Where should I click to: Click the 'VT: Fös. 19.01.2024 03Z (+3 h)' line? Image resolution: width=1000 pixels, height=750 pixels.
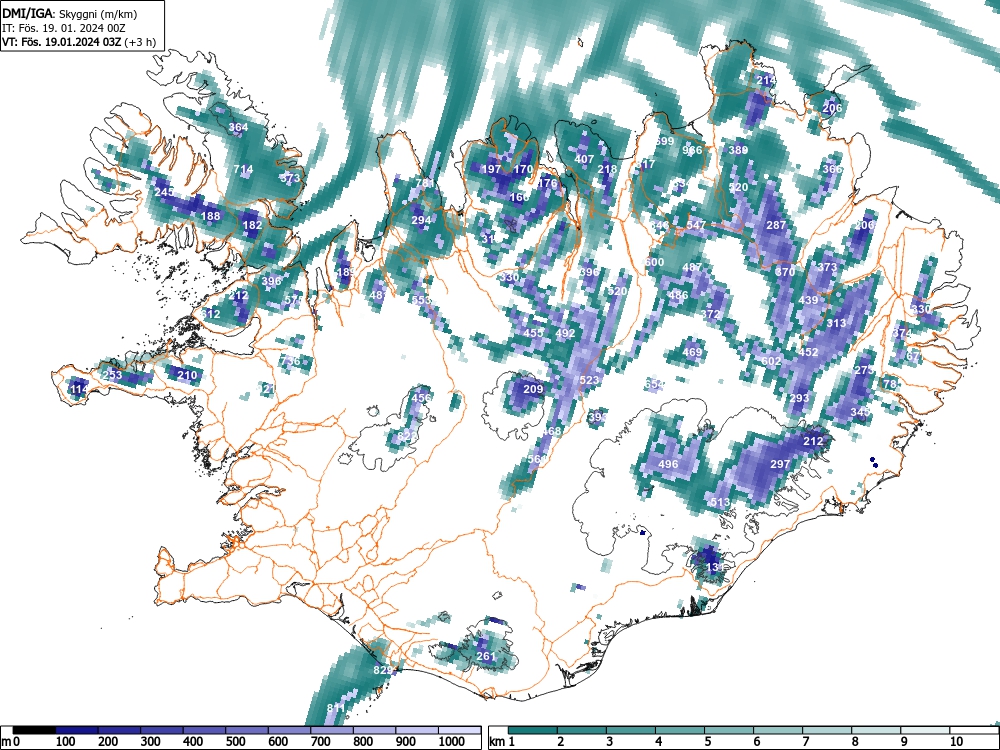coord(78,42)
